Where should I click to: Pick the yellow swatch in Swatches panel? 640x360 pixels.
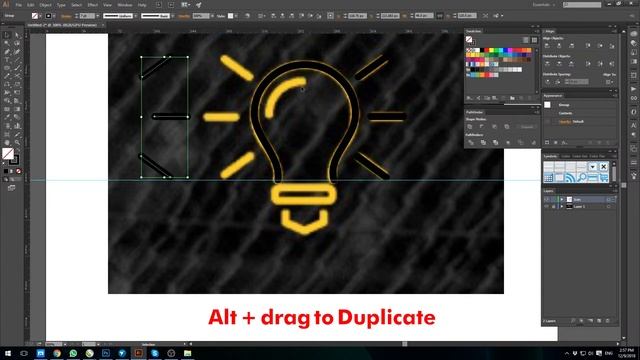491,50
